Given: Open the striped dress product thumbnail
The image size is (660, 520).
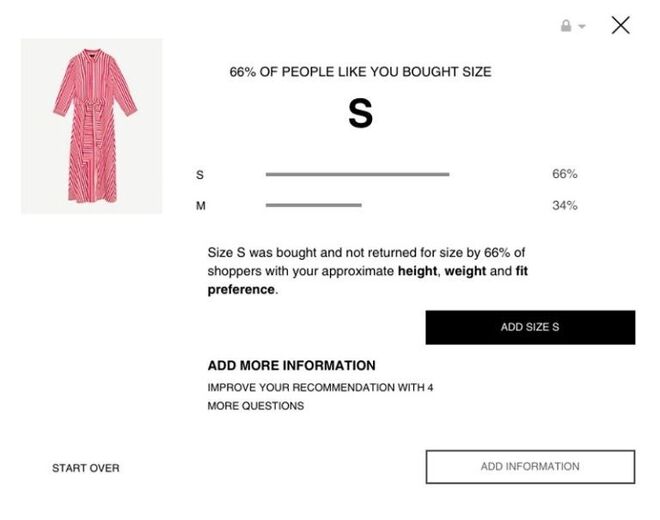Looking at the screenshot, I should point(91,126).
